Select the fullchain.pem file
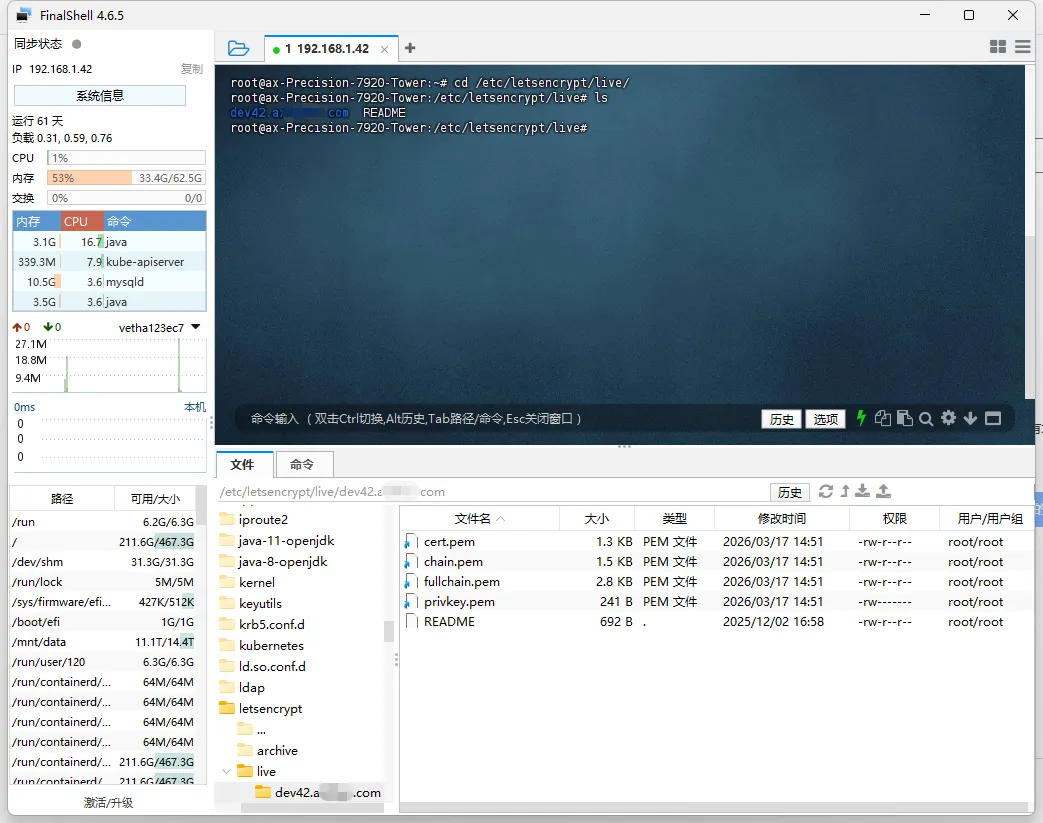1043x823 pixels. 717,581
